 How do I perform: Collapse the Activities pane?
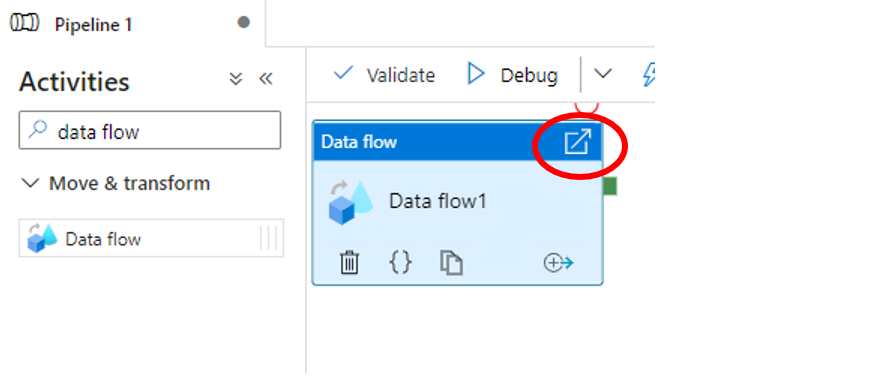click(x=266, y=79)
